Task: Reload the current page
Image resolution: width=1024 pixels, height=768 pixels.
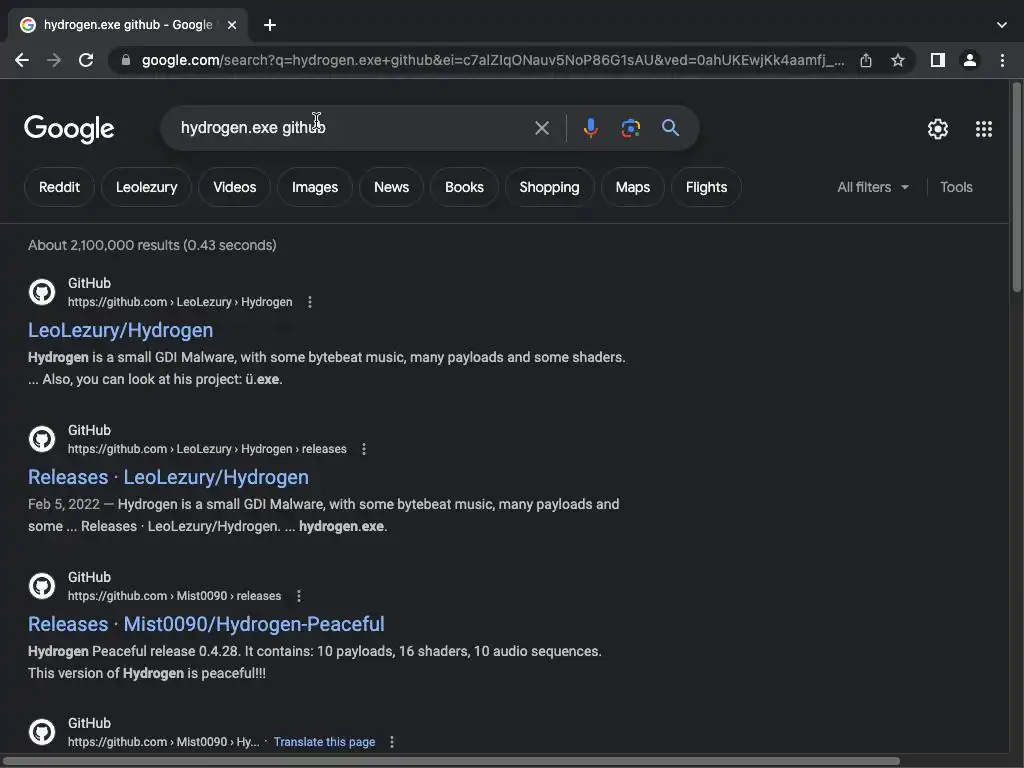Action: (x=86, y=60)
